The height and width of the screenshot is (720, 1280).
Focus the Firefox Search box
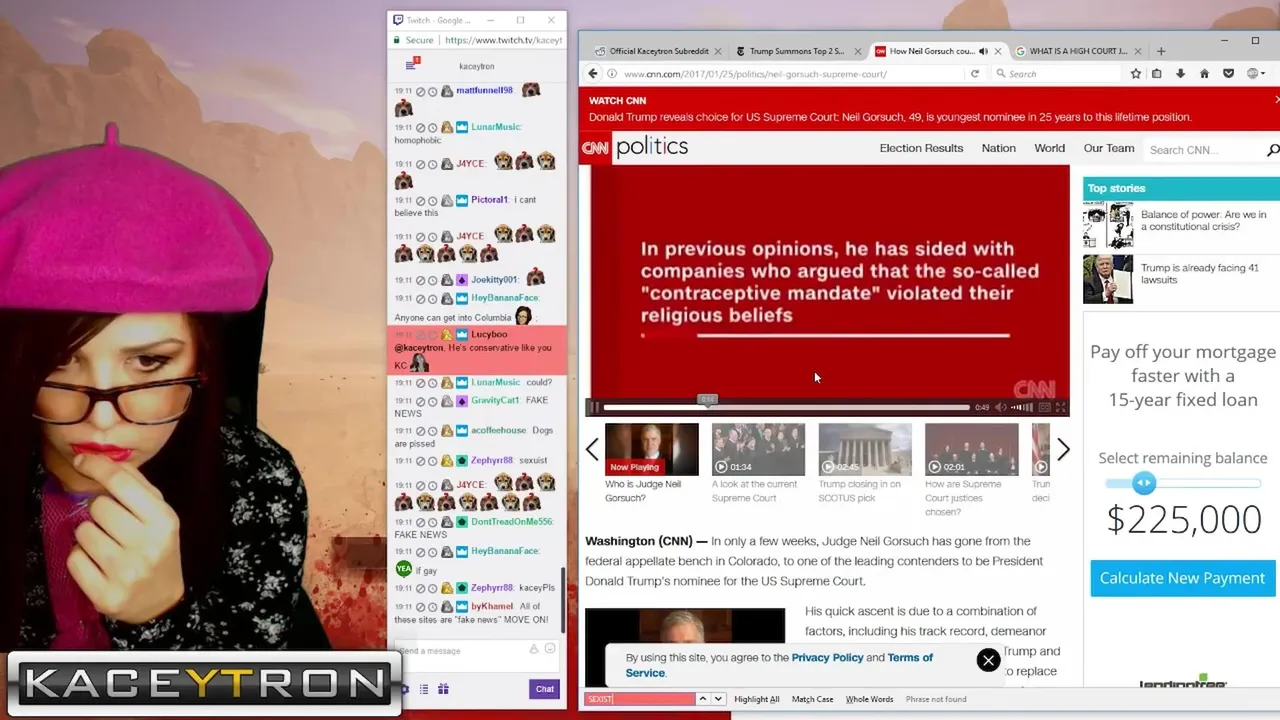1056,73
